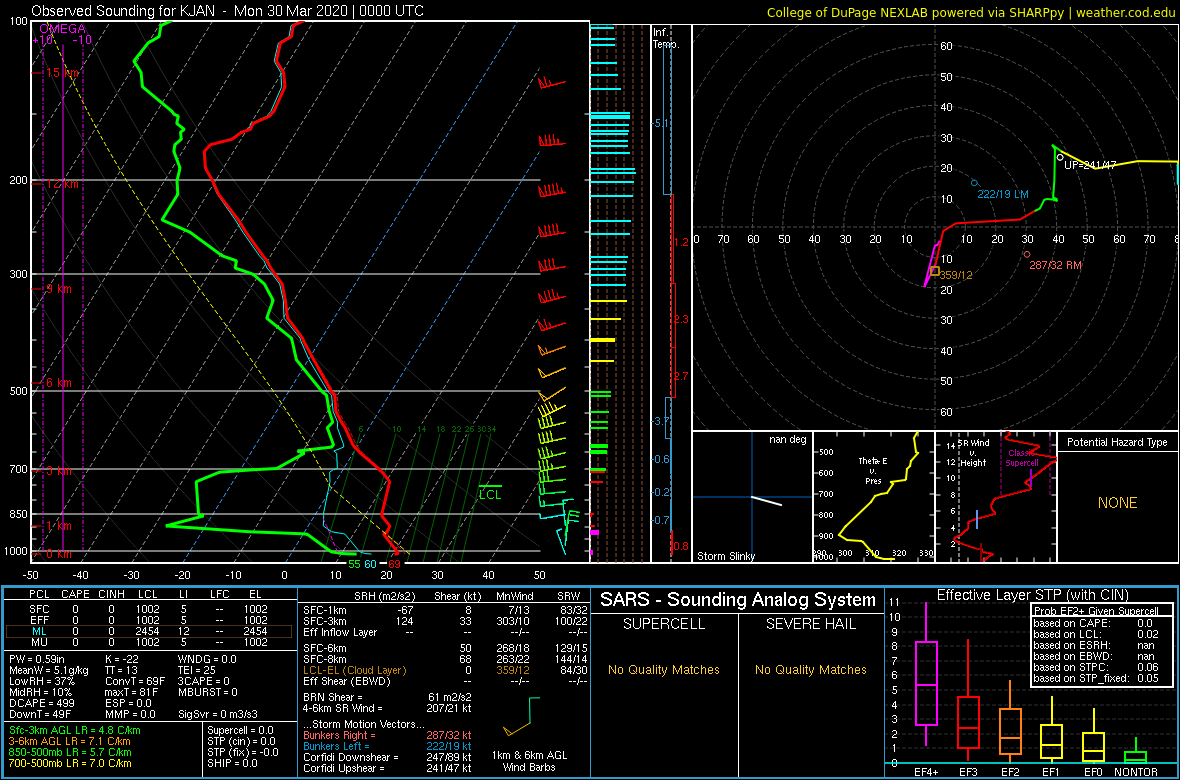
Task: Click the green LCL marker on the skew-T
Action: click(x=491, y=491)
